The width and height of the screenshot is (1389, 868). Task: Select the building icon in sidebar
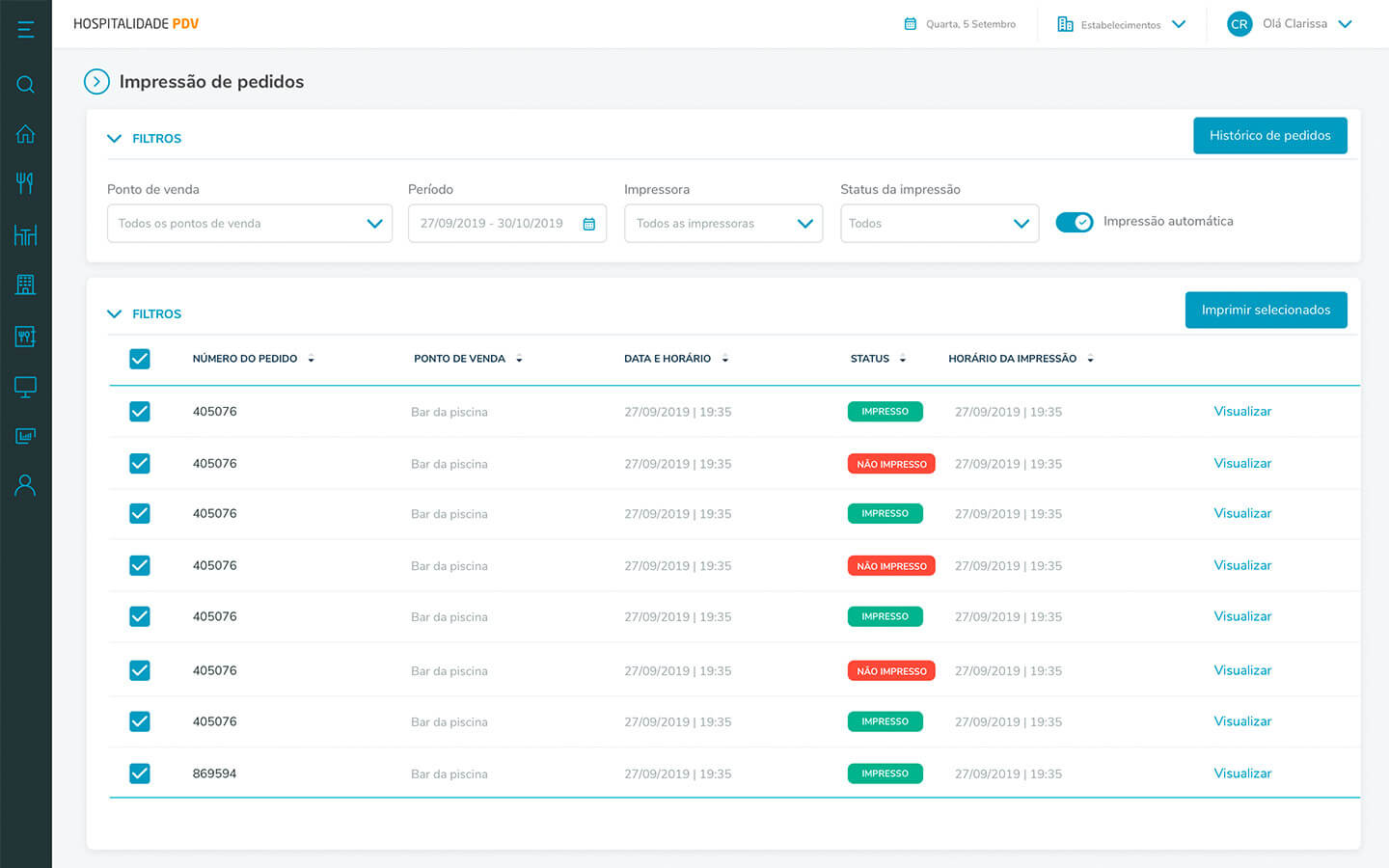(x=26, y=285)
